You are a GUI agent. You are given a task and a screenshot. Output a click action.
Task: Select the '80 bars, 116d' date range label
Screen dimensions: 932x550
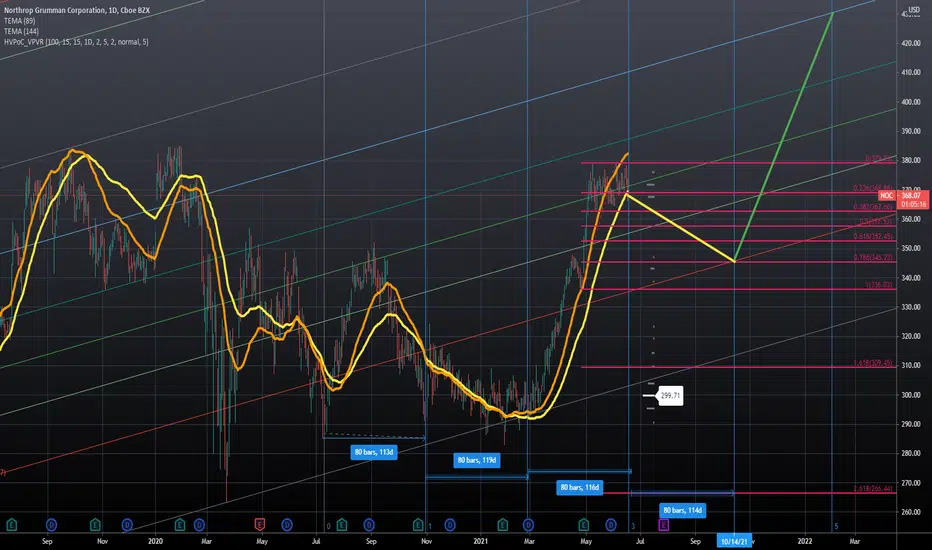(580, 488)
